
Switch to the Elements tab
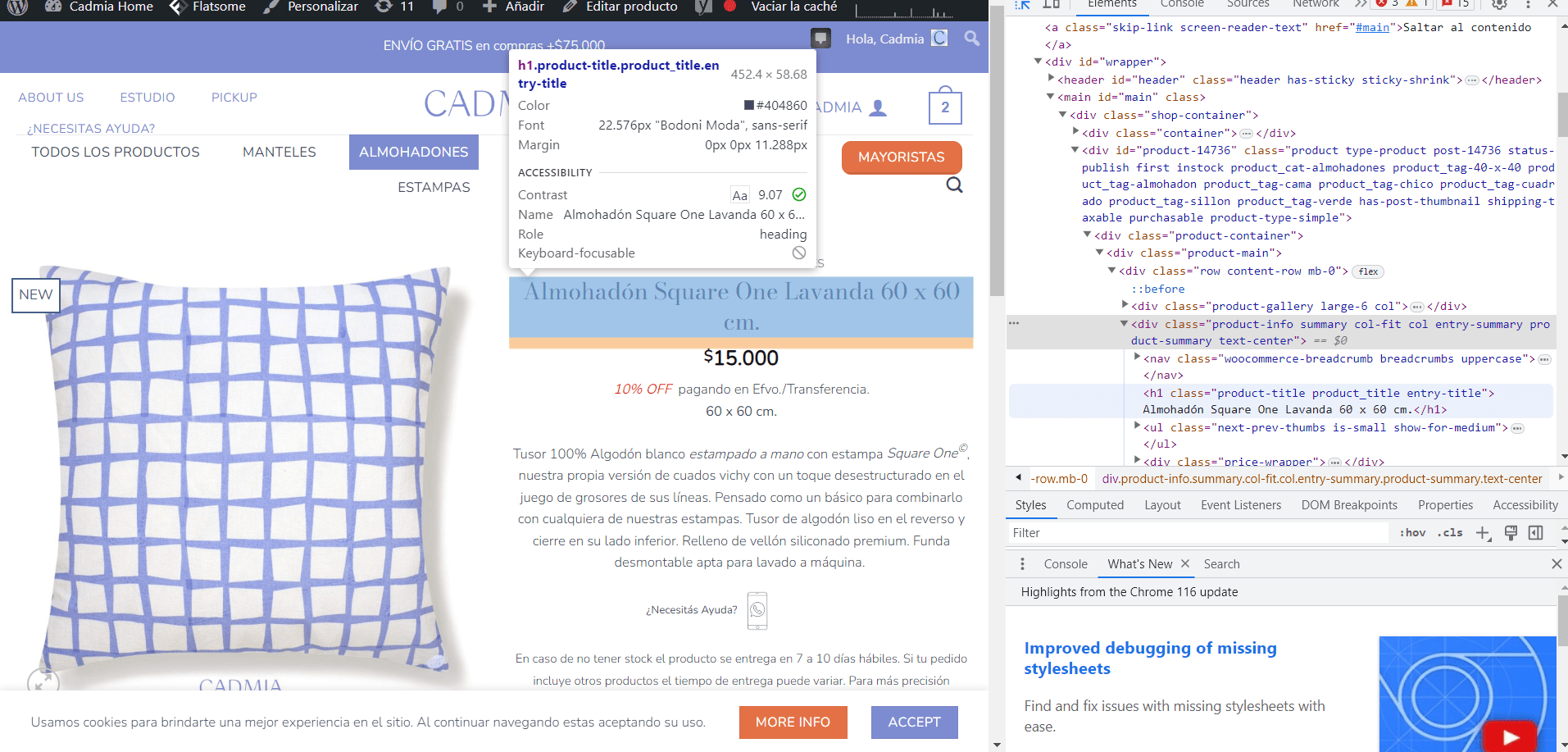pos(1111,4)
